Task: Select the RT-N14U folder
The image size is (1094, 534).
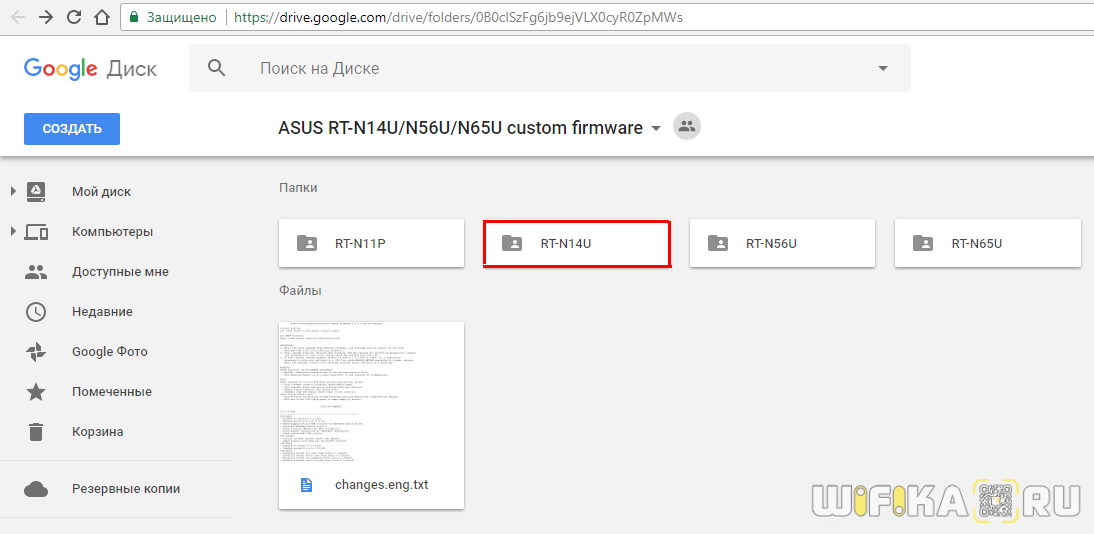Action: click(577, 243)
